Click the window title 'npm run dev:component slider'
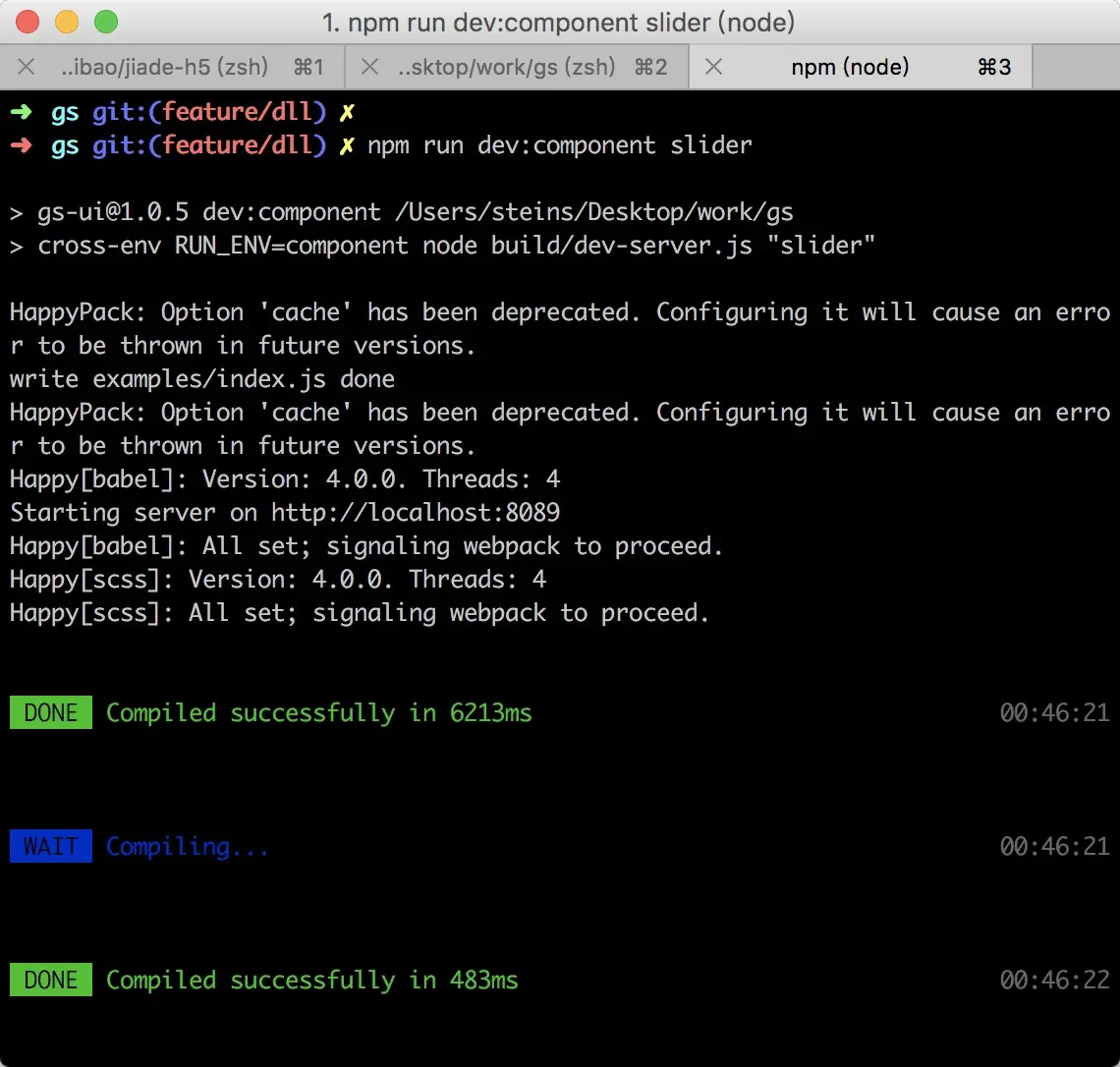The height and width of the screenshot is (1067, 1120). tap(559, 23)
